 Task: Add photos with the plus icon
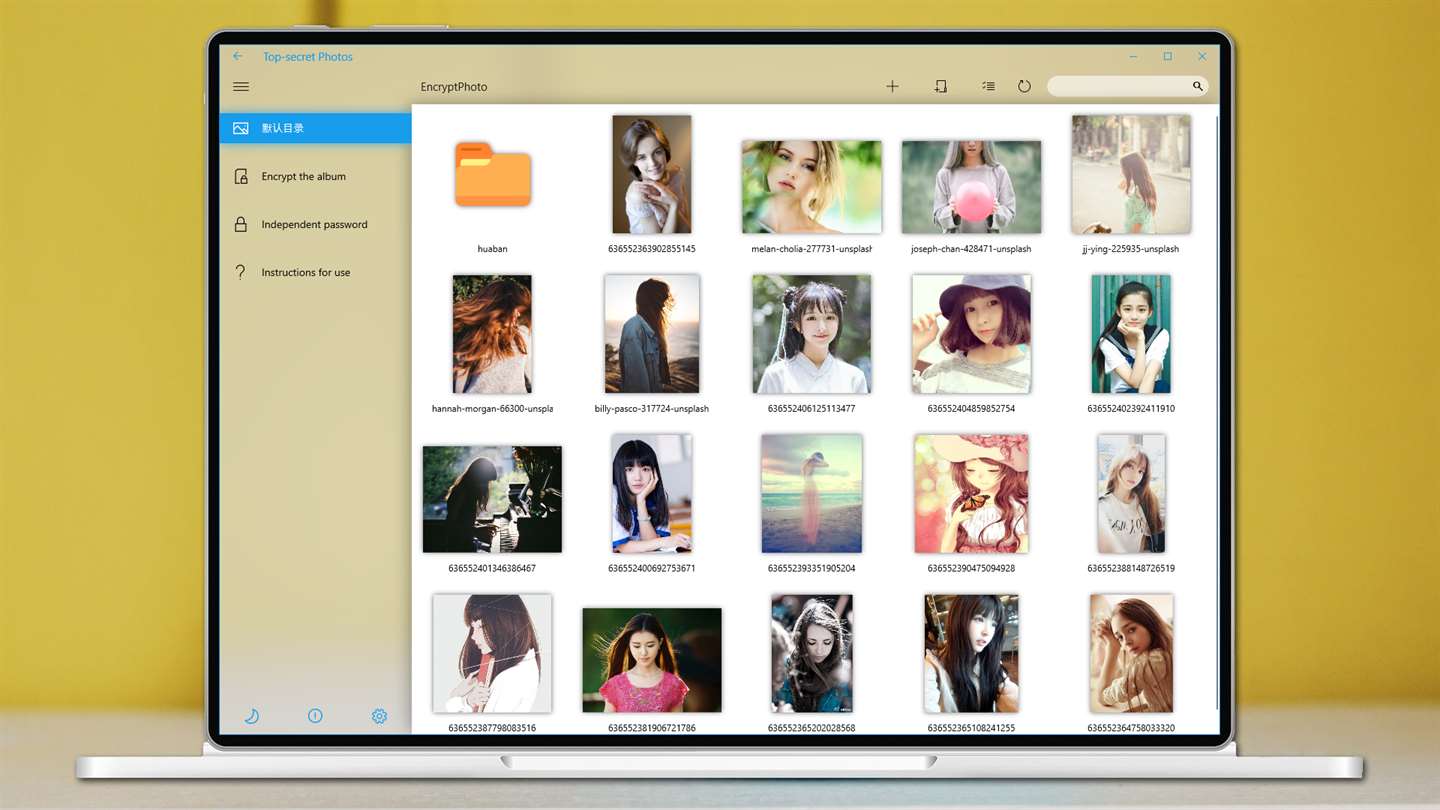pyautogui.click(x=892, y=87)
